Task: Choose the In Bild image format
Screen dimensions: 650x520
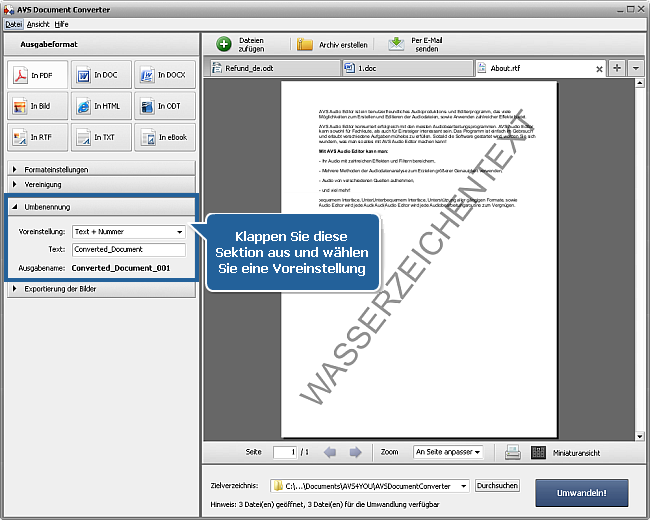Action: [x=37, y=106]
